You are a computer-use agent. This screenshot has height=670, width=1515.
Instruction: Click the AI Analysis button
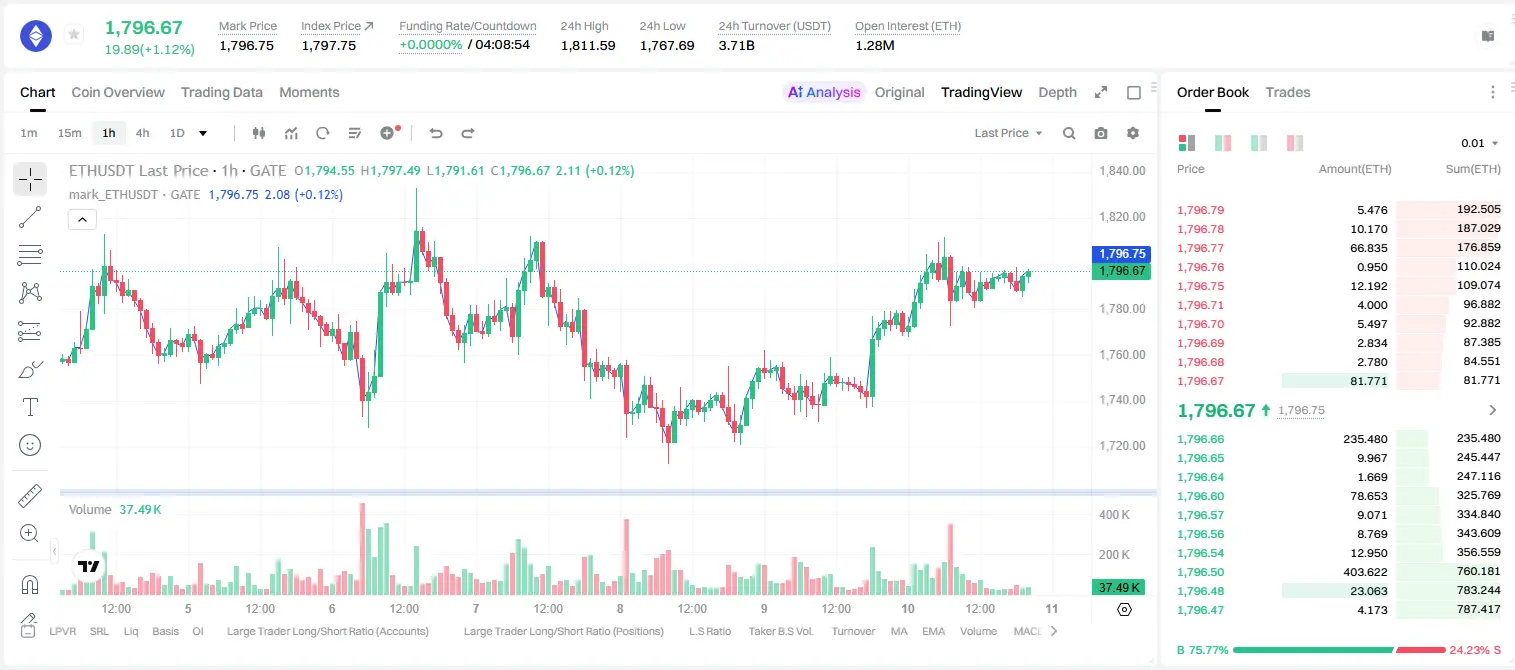824,92
